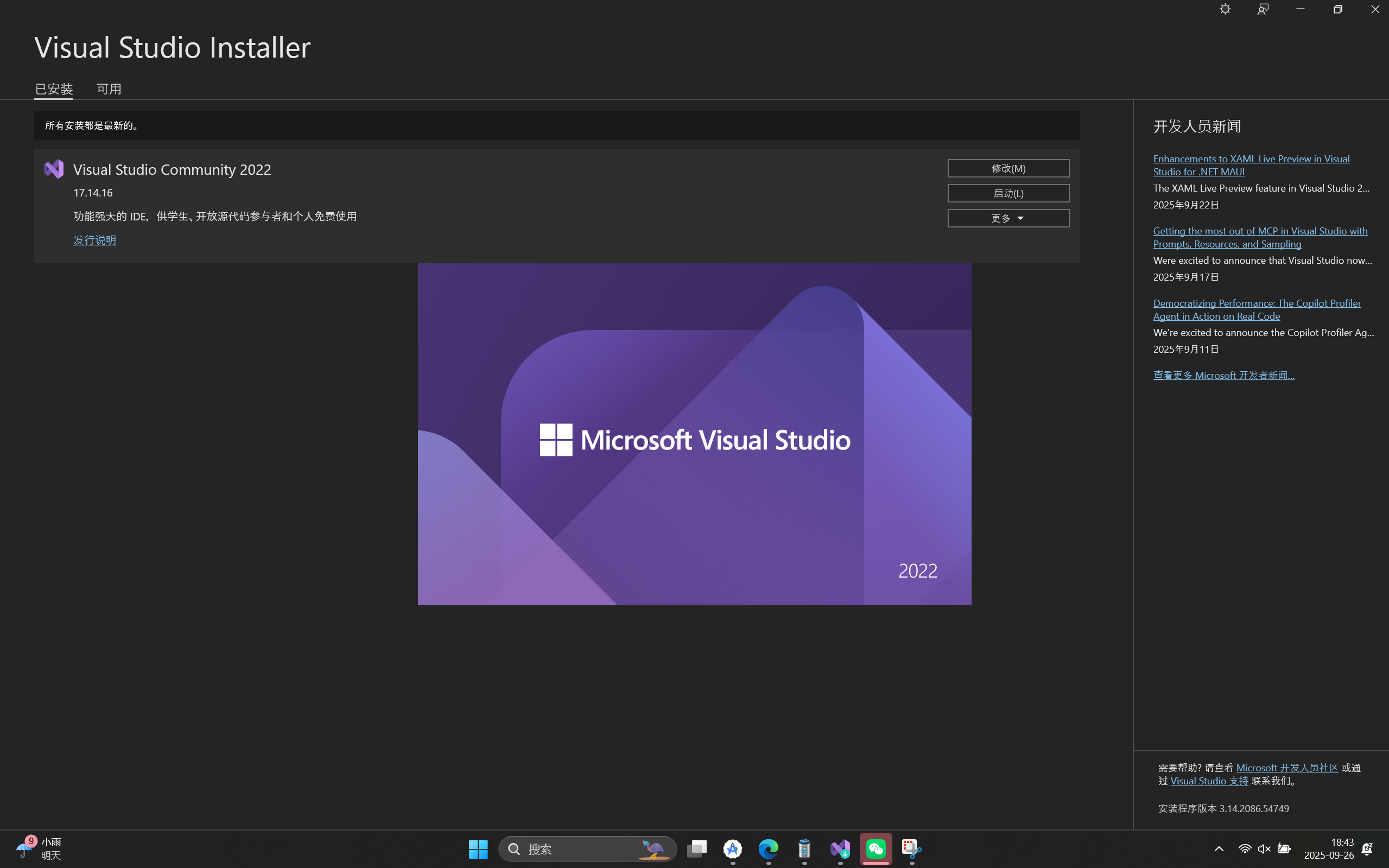This screenshot has width=1389, height=868.
Task: Show hidden system tray icons chevron
Action: pyautogui.click(x=1219, y=848)
